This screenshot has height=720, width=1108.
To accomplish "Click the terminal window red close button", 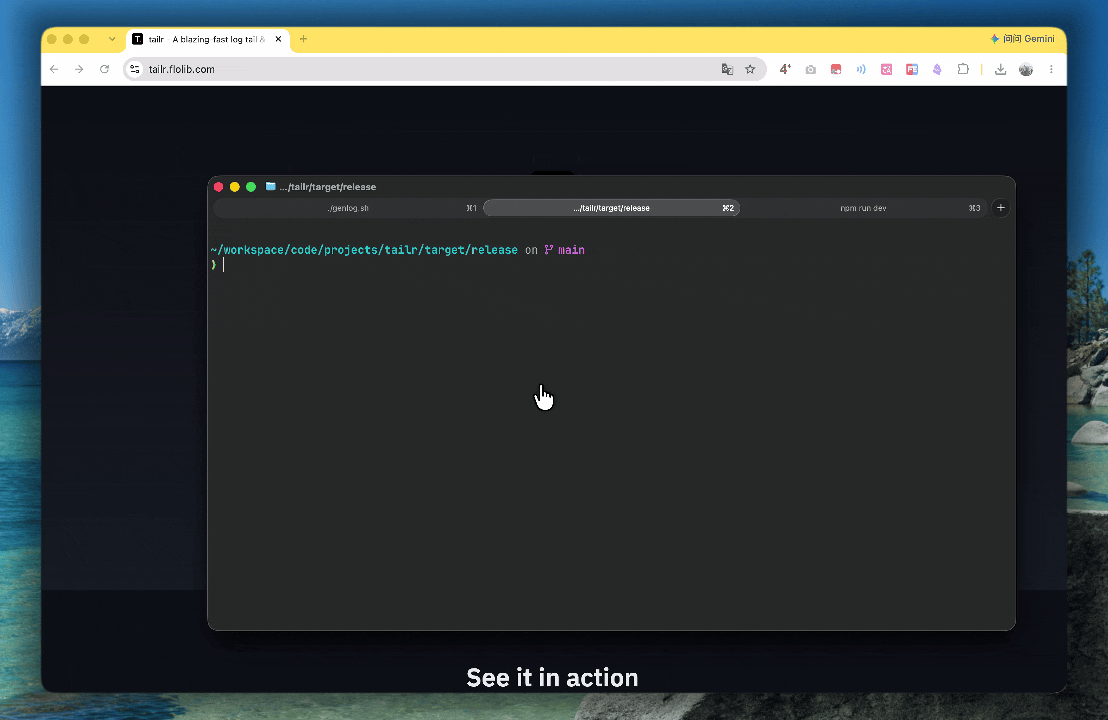I will click(218, 187).
